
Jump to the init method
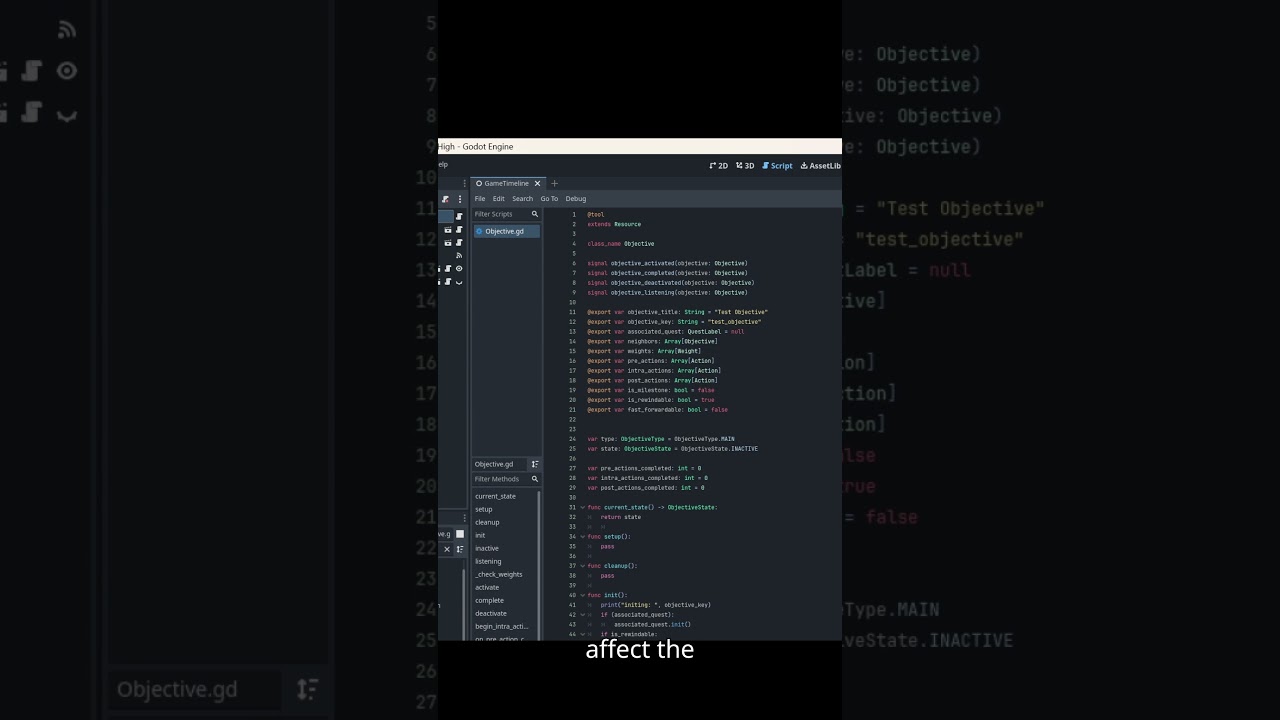480,535
